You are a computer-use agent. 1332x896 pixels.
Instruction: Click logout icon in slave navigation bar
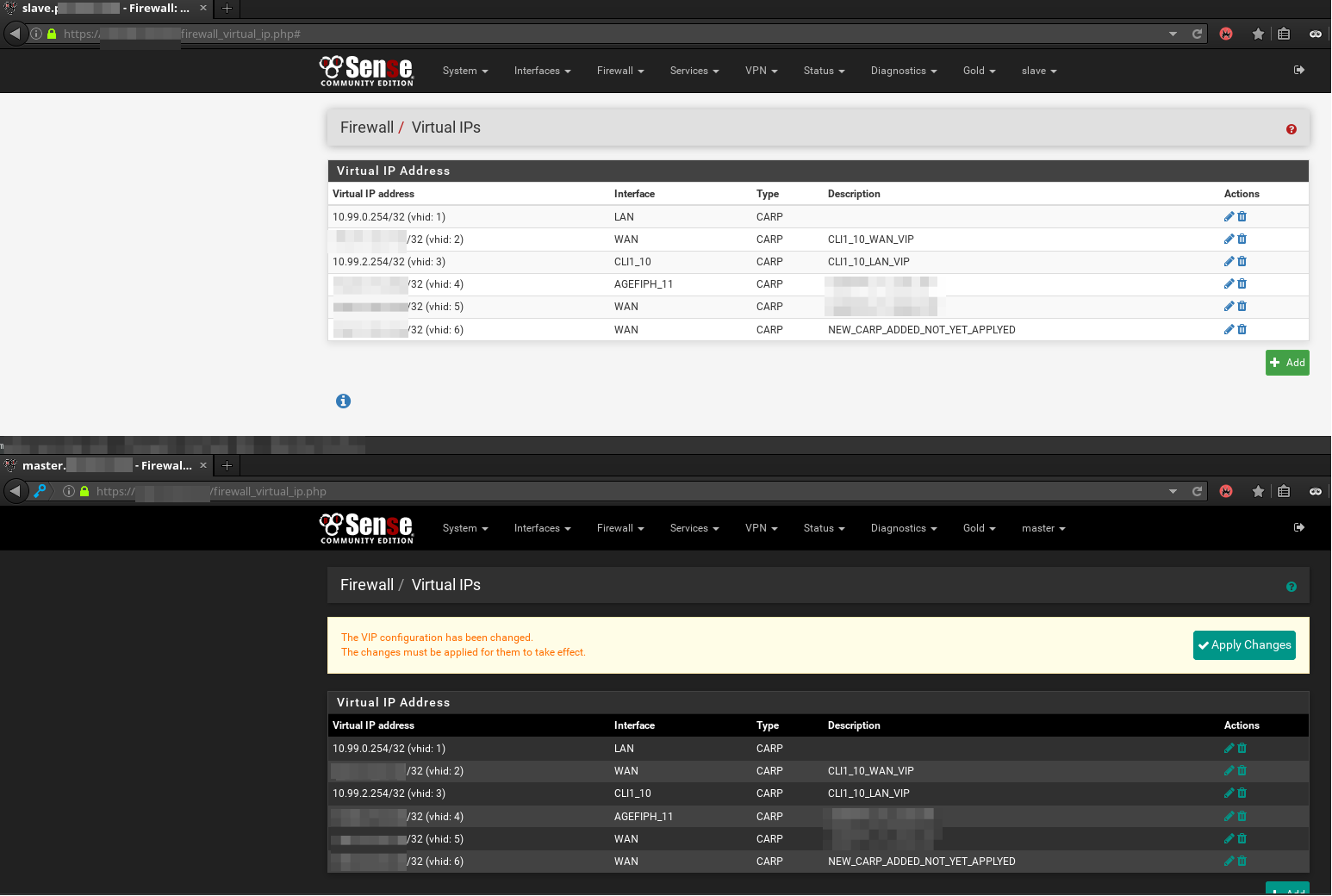click(1298, 70)
